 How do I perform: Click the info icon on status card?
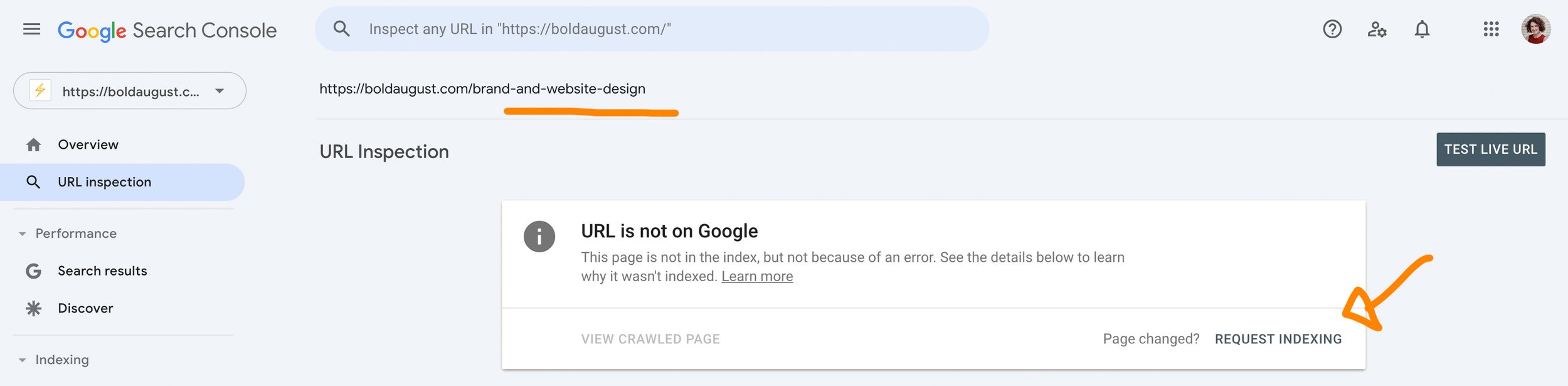tap(539, 237)
